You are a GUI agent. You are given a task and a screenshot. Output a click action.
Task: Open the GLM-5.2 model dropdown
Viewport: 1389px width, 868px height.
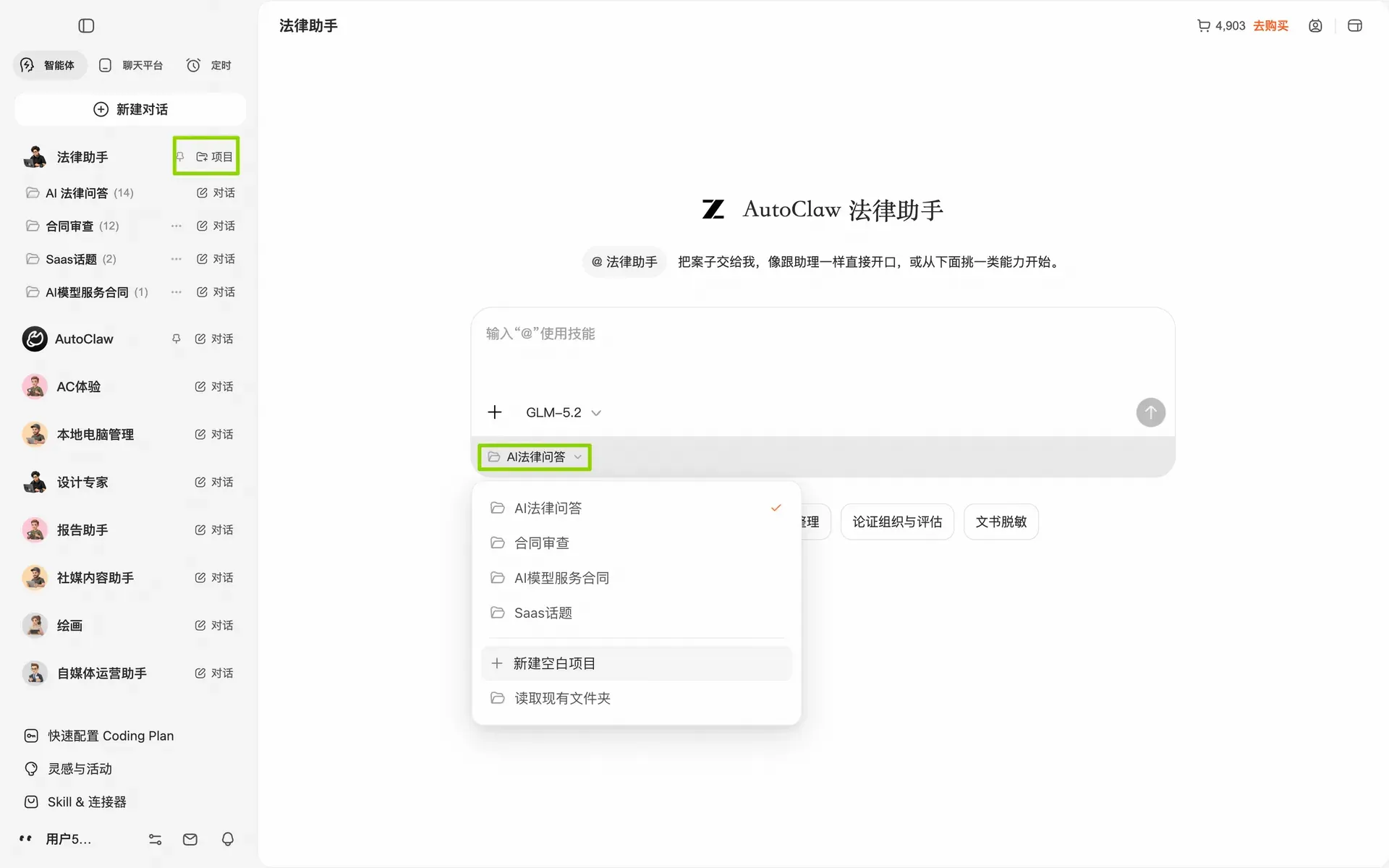(x=564, y=412)
